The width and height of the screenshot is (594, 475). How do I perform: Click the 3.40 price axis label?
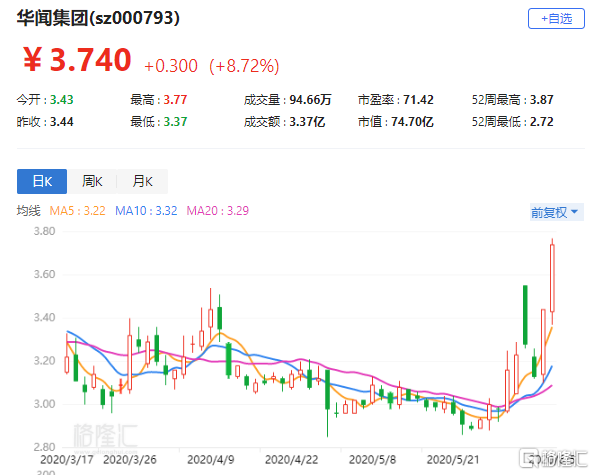pos(44,317)
